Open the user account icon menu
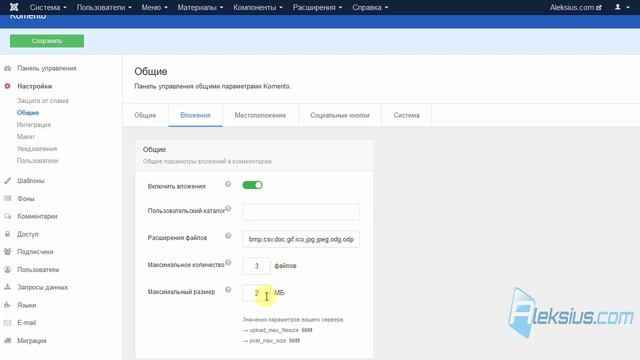This screenshot has height=360, width=640. pyautogui.click(x=622, y=7)
